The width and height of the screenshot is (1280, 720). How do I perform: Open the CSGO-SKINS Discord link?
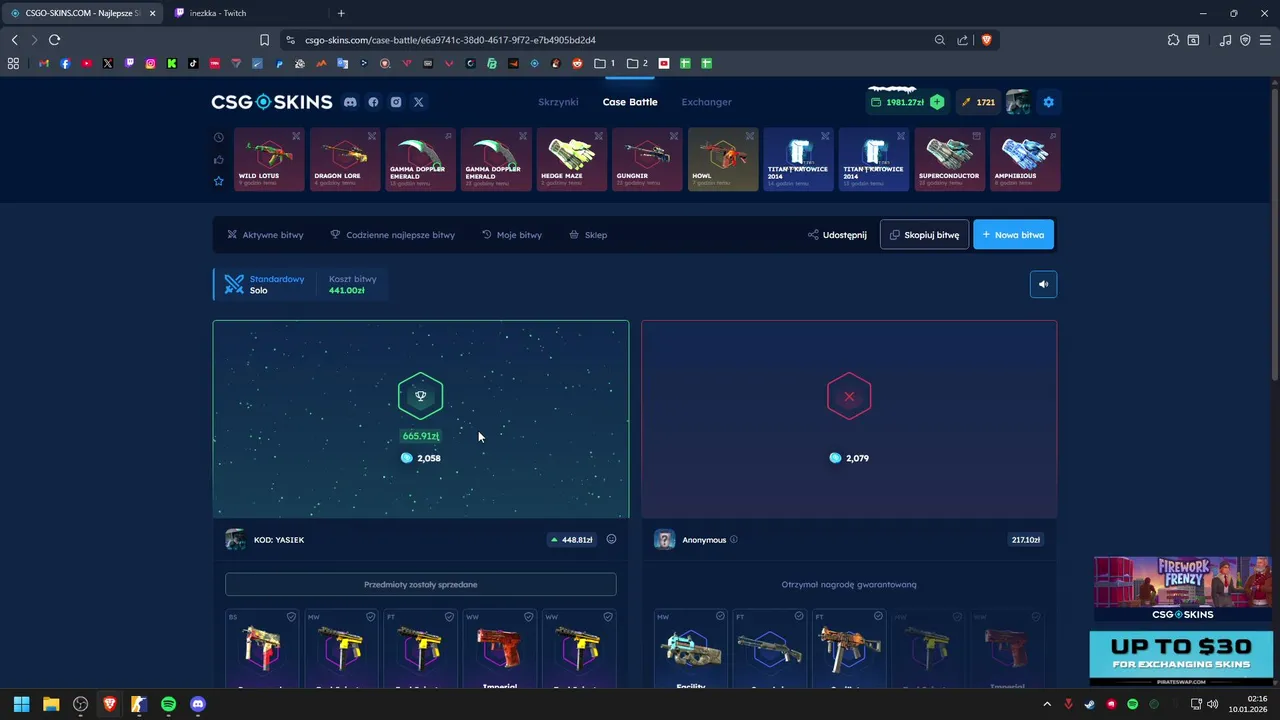pyautogui.click(x=350, y=102)
